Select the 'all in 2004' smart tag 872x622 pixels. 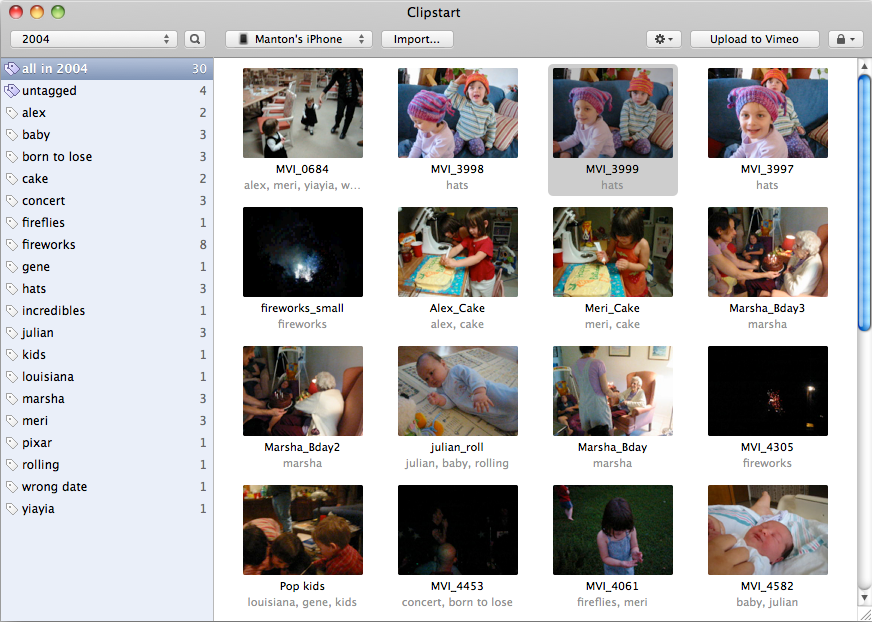55,69
